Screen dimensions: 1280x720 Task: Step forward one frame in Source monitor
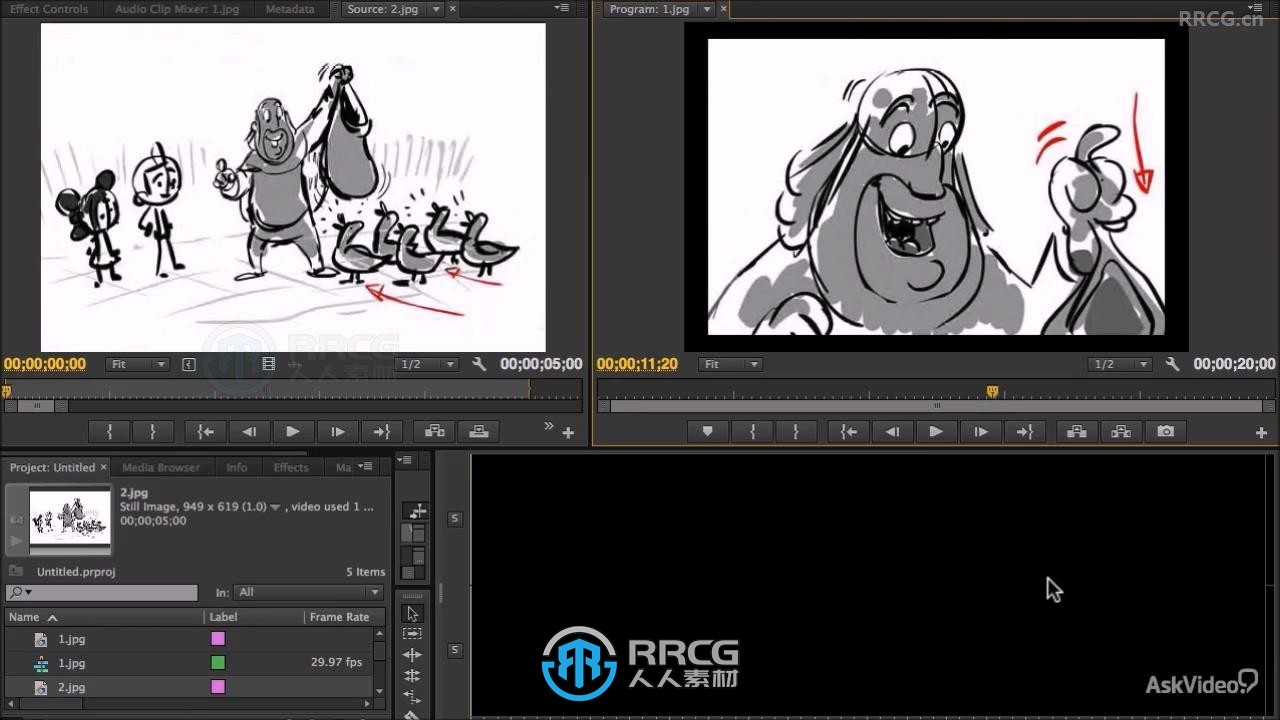pos(337,432)
